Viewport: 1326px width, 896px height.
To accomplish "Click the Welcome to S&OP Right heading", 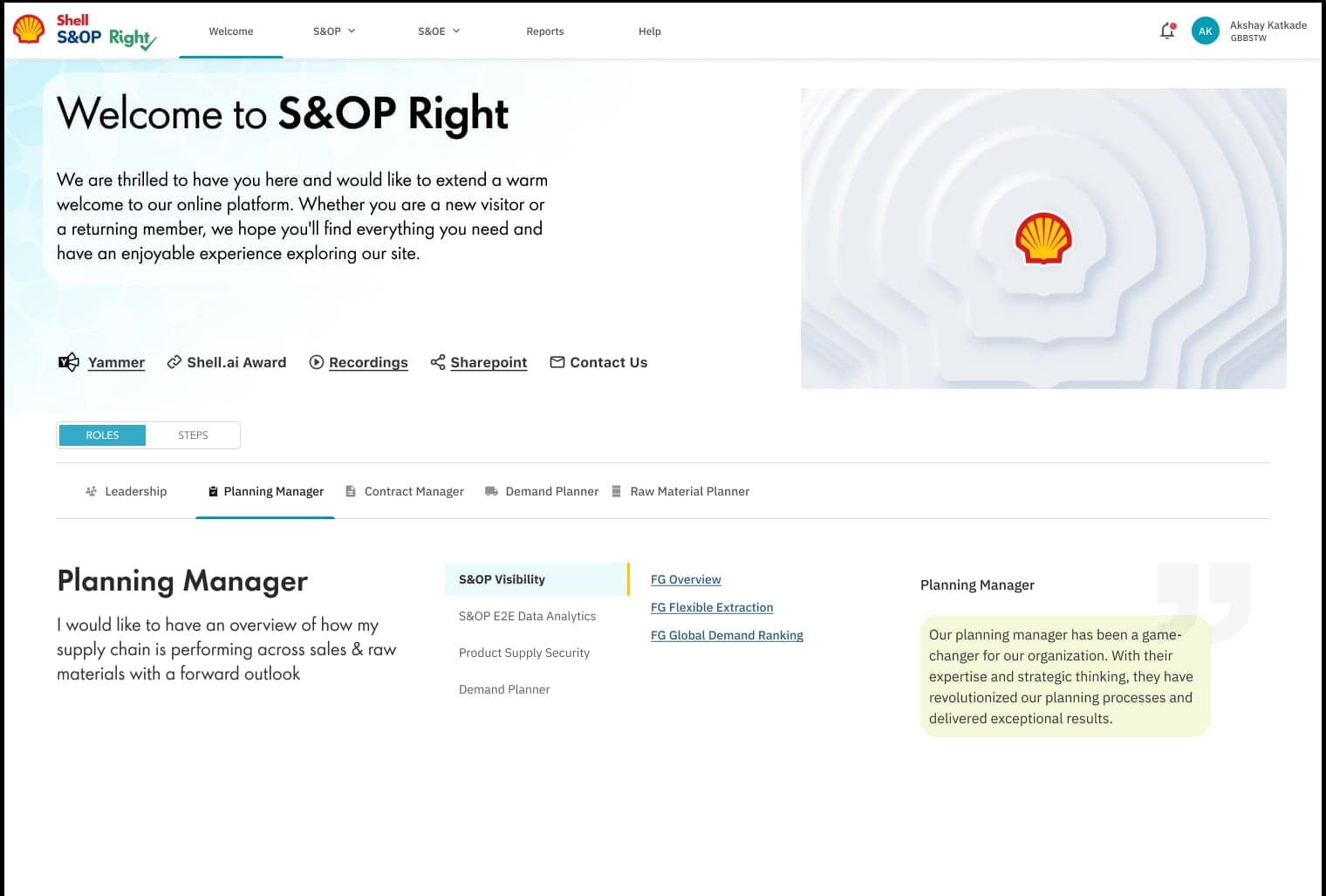I will tap(283, 114).
